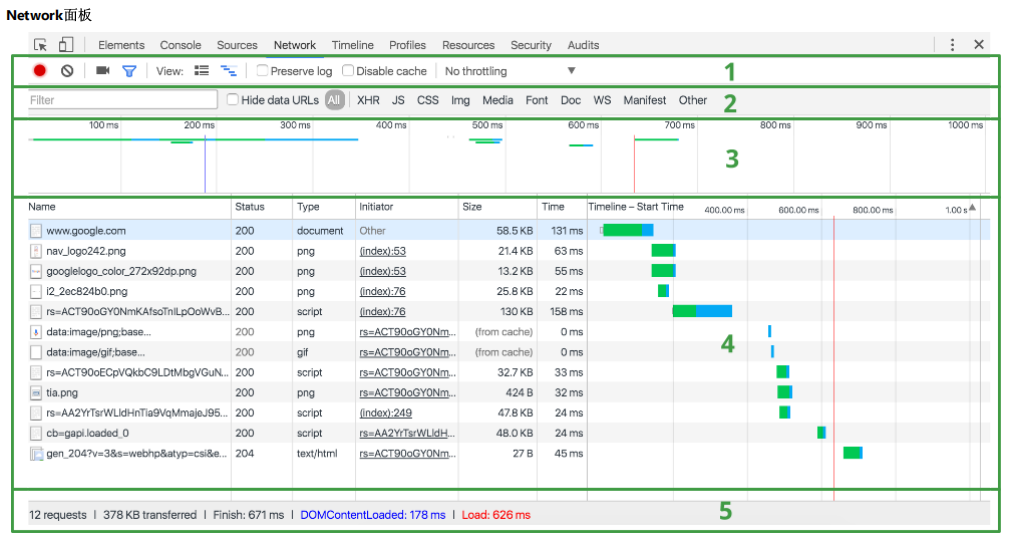Open initiator link for tia.png row

[407, 393]
